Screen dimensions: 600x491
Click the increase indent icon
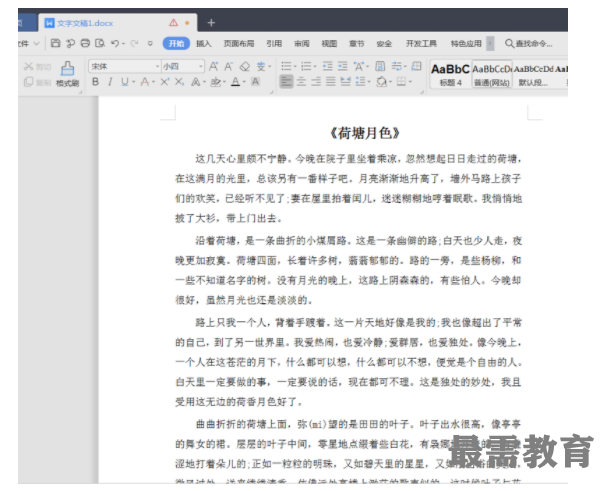[x=342, y=66]
